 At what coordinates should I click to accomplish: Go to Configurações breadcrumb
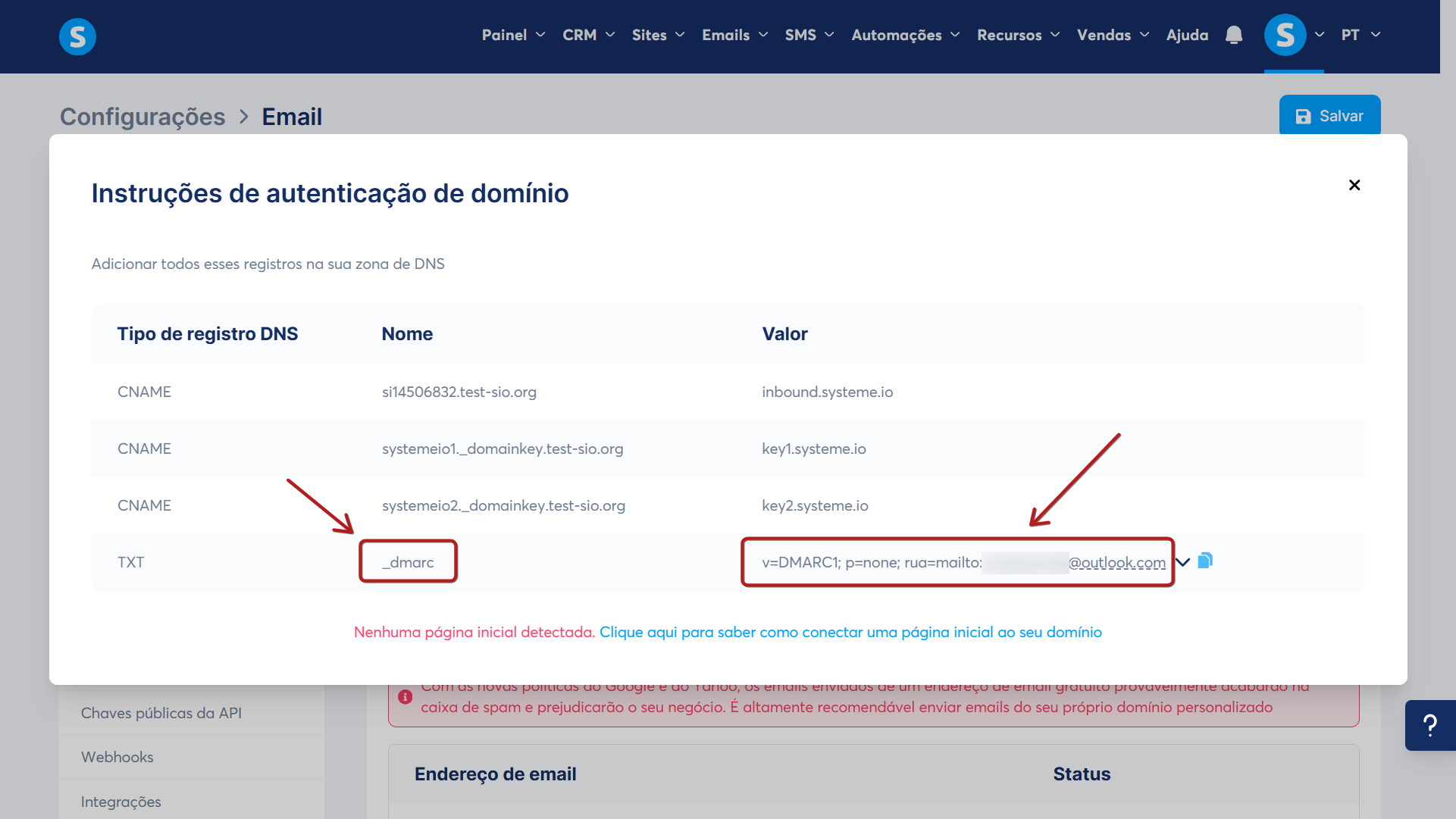click(142, 117)
